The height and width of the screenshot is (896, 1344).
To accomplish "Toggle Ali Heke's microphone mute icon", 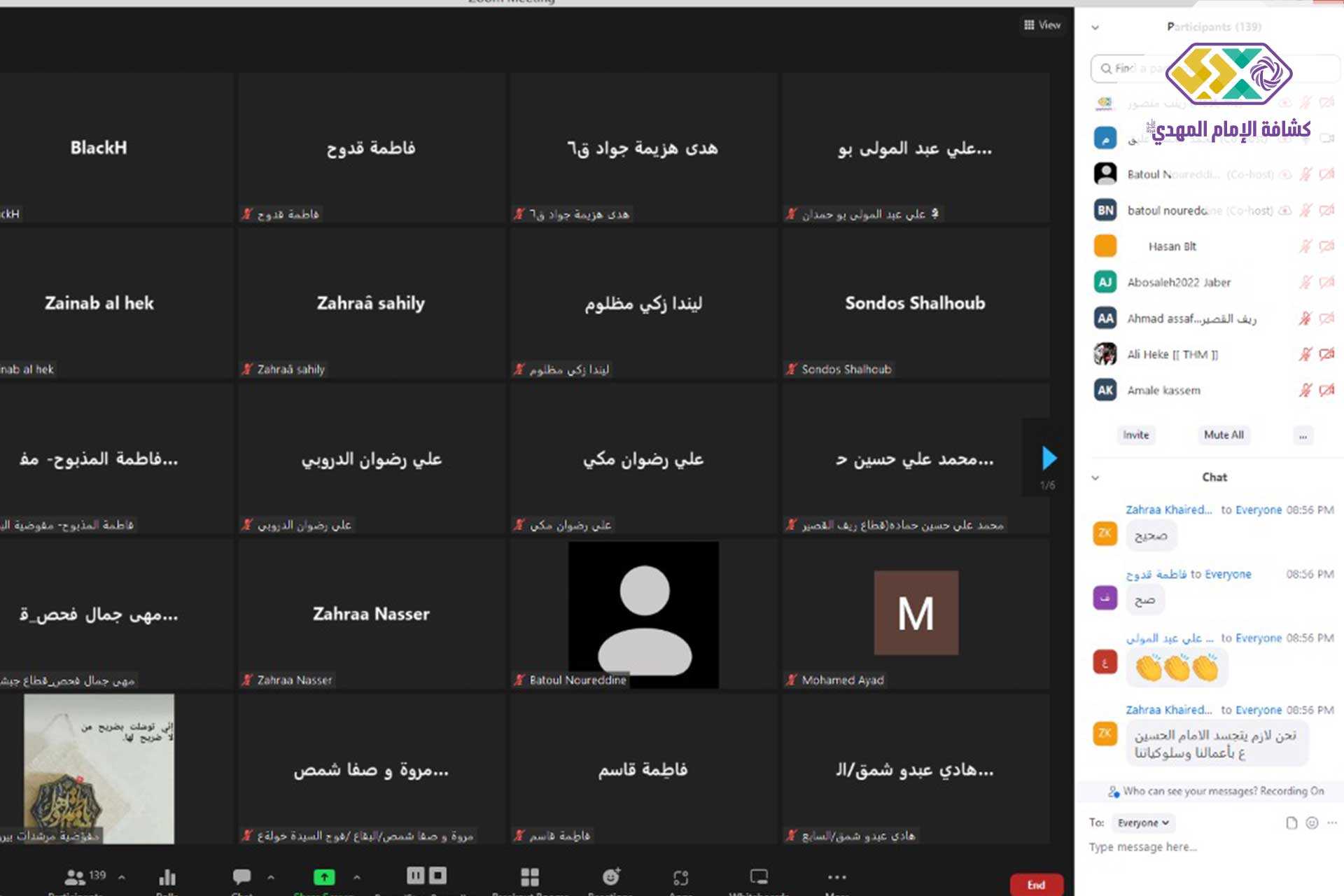I will [x=1305, y=354].
